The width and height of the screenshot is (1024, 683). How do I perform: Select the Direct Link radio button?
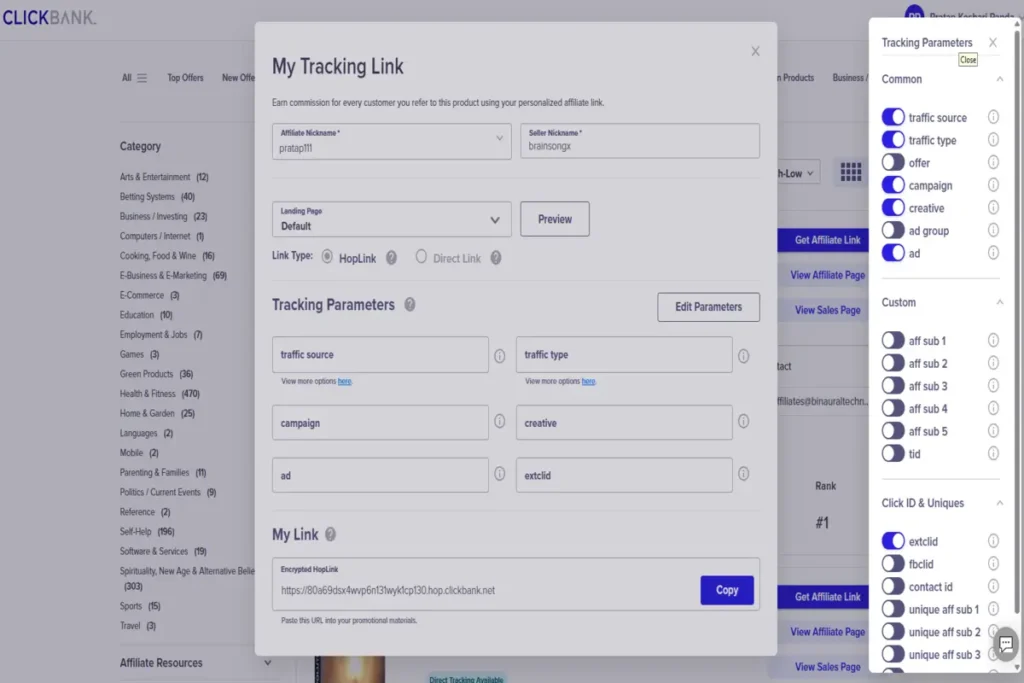coord(421,257)
